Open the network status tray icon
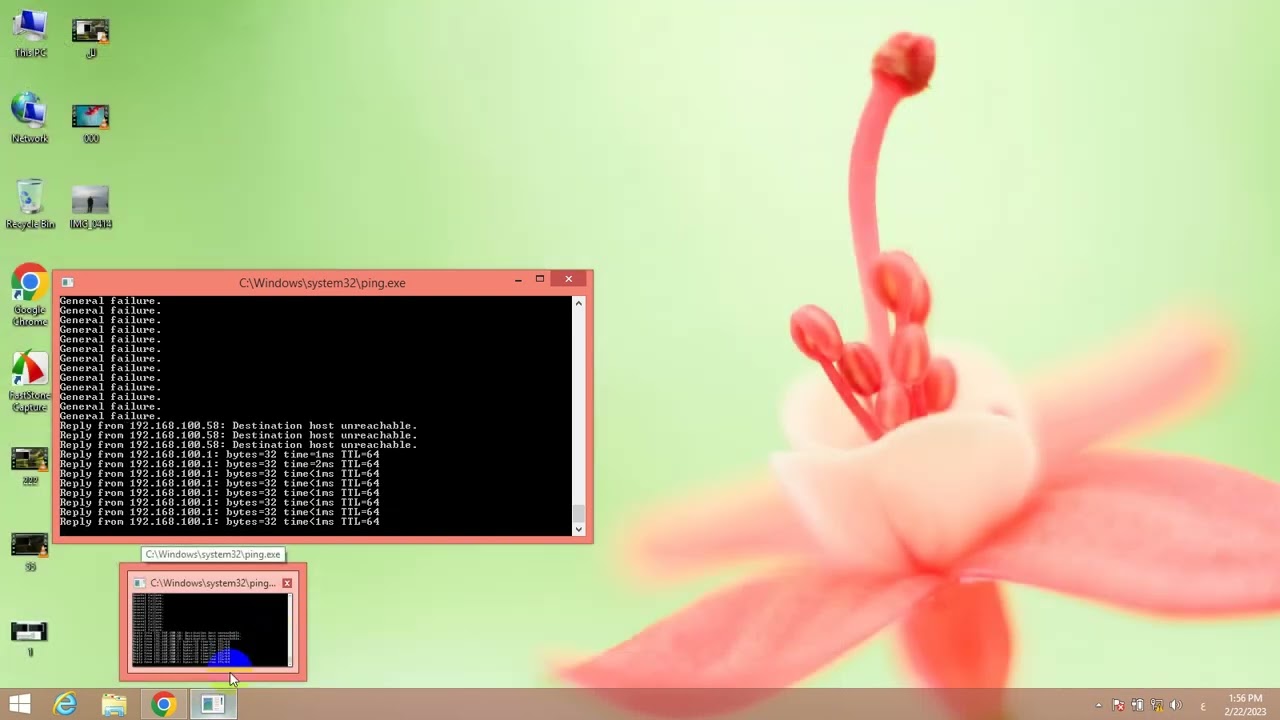 1156,705
